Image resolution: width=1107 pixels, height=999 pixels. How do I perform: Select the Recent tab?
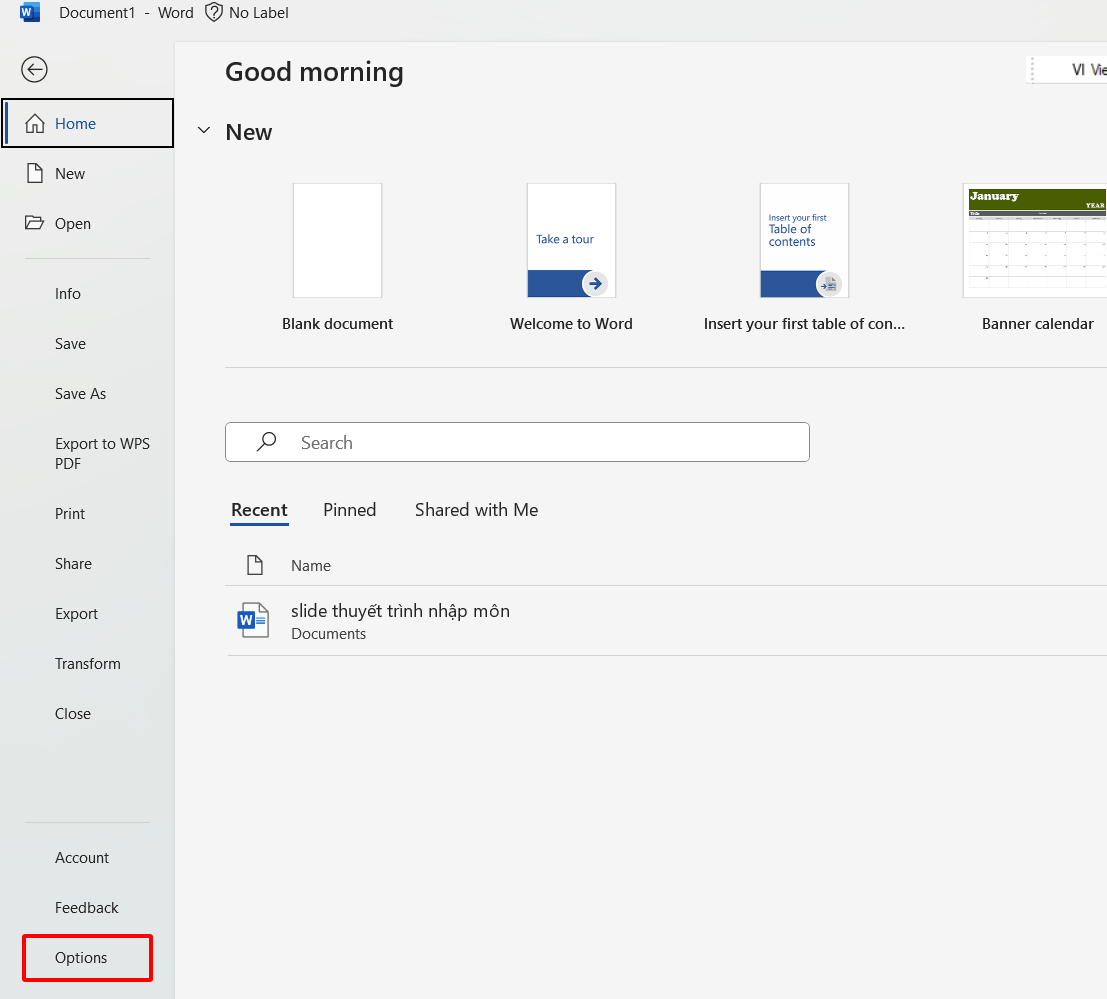point(259,510)
